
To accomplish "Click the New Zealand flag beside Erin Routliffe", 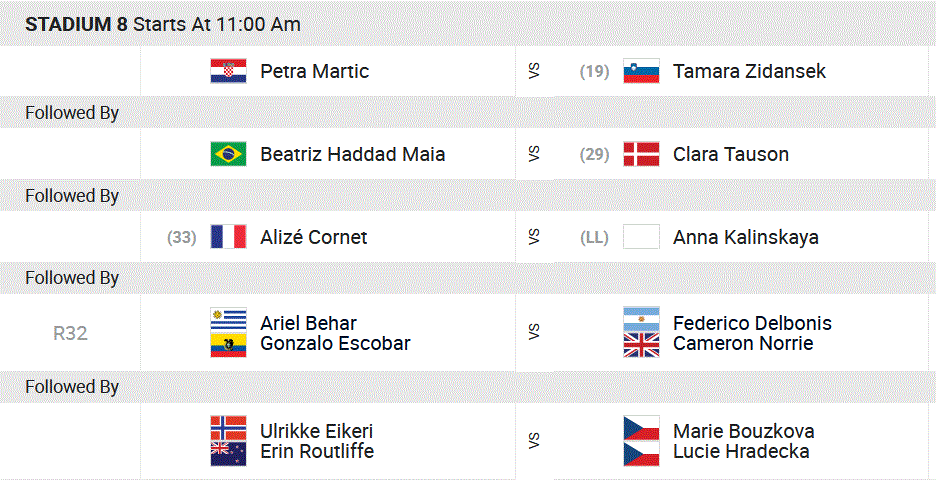I will (x=228, y=453).
